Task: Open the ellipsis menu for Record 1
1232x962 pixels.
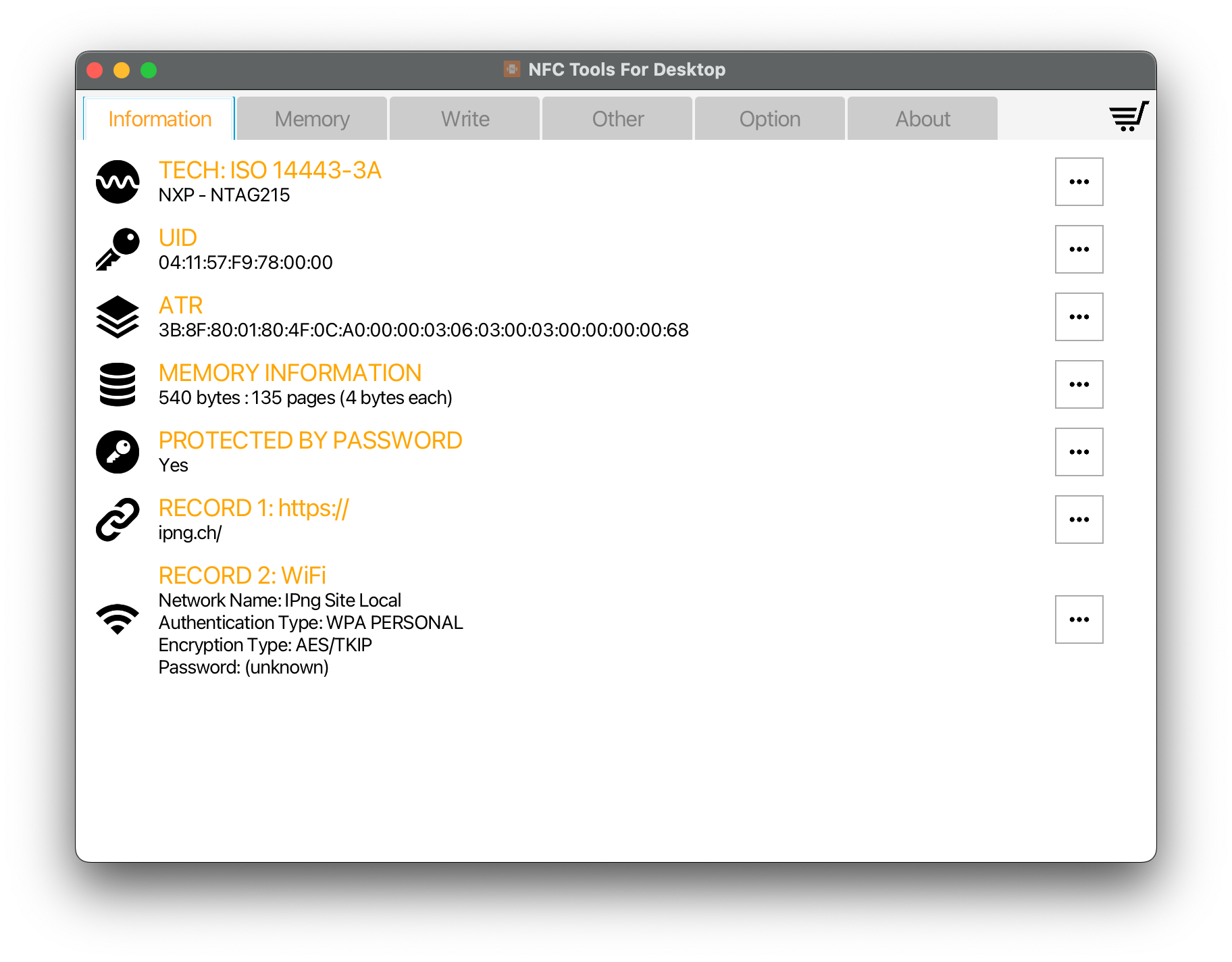Action: [1079, 520]
